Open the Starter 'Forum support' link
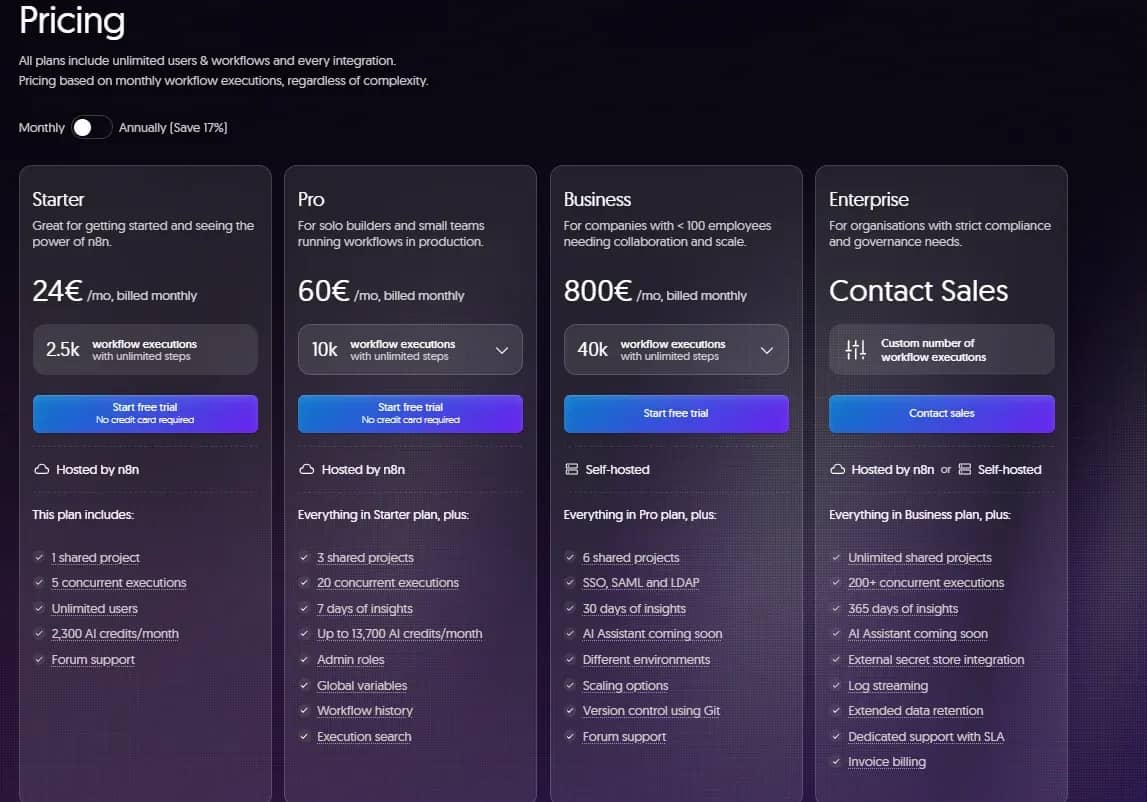1147x802 pixels. tap(93, 660)
